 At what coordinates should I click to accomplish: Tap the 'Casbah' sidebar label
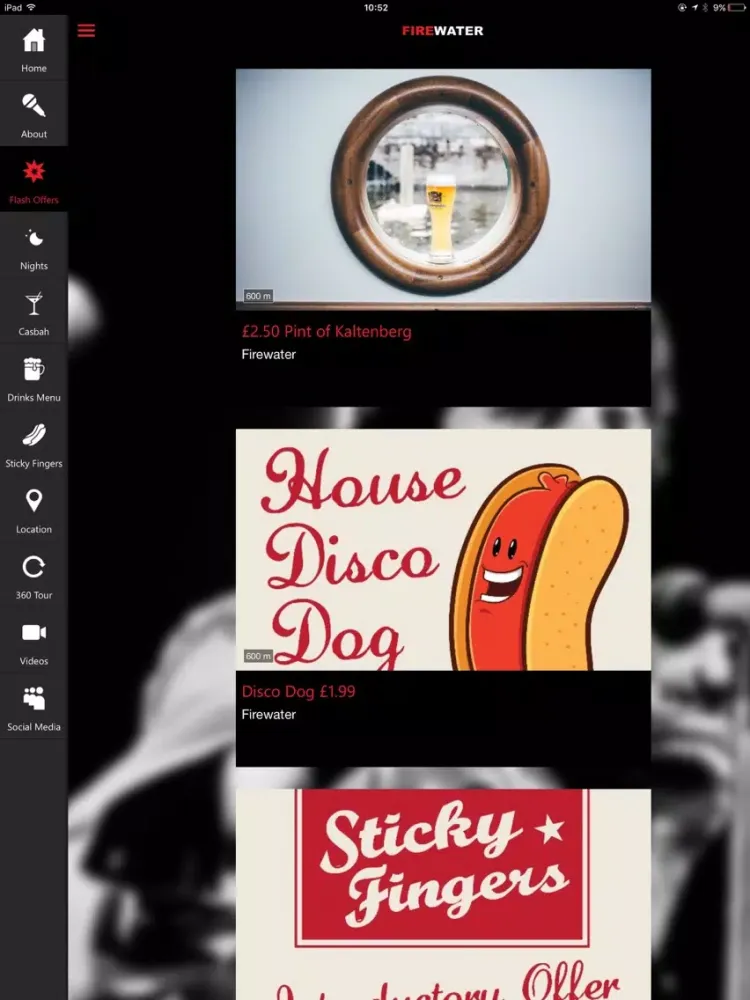point(34,332)
